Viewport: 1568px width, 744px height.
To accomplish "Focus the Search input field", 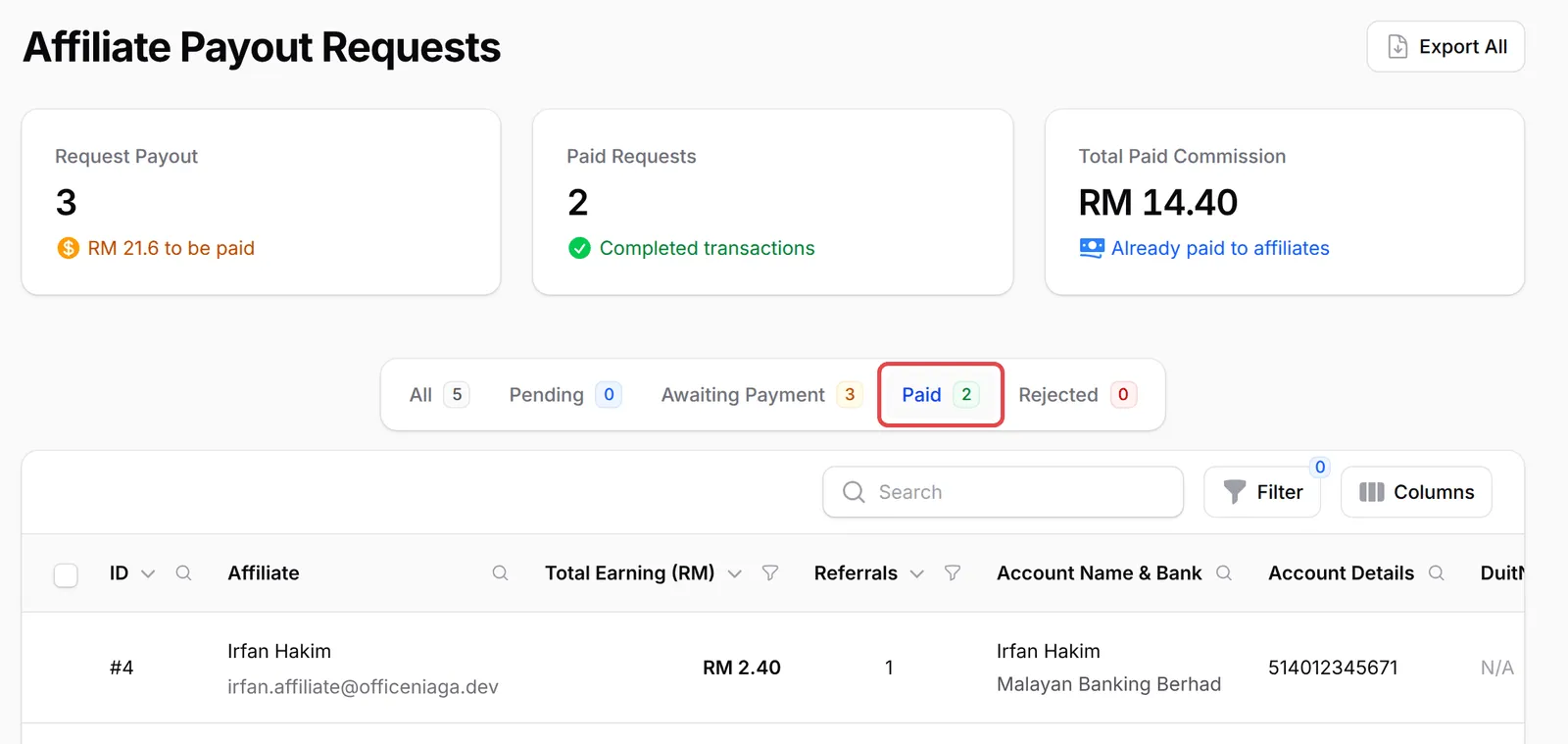I will pos(1003,492).
